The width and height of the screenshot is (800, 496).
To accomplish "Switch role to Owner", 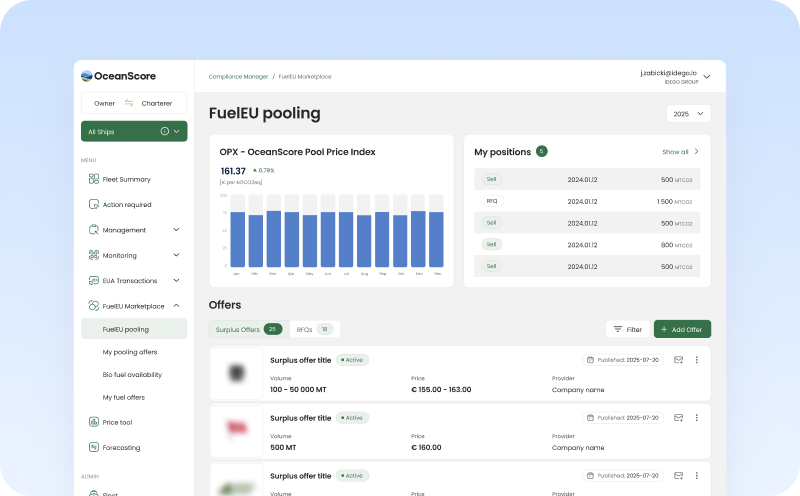I will [x=104, y=103].
